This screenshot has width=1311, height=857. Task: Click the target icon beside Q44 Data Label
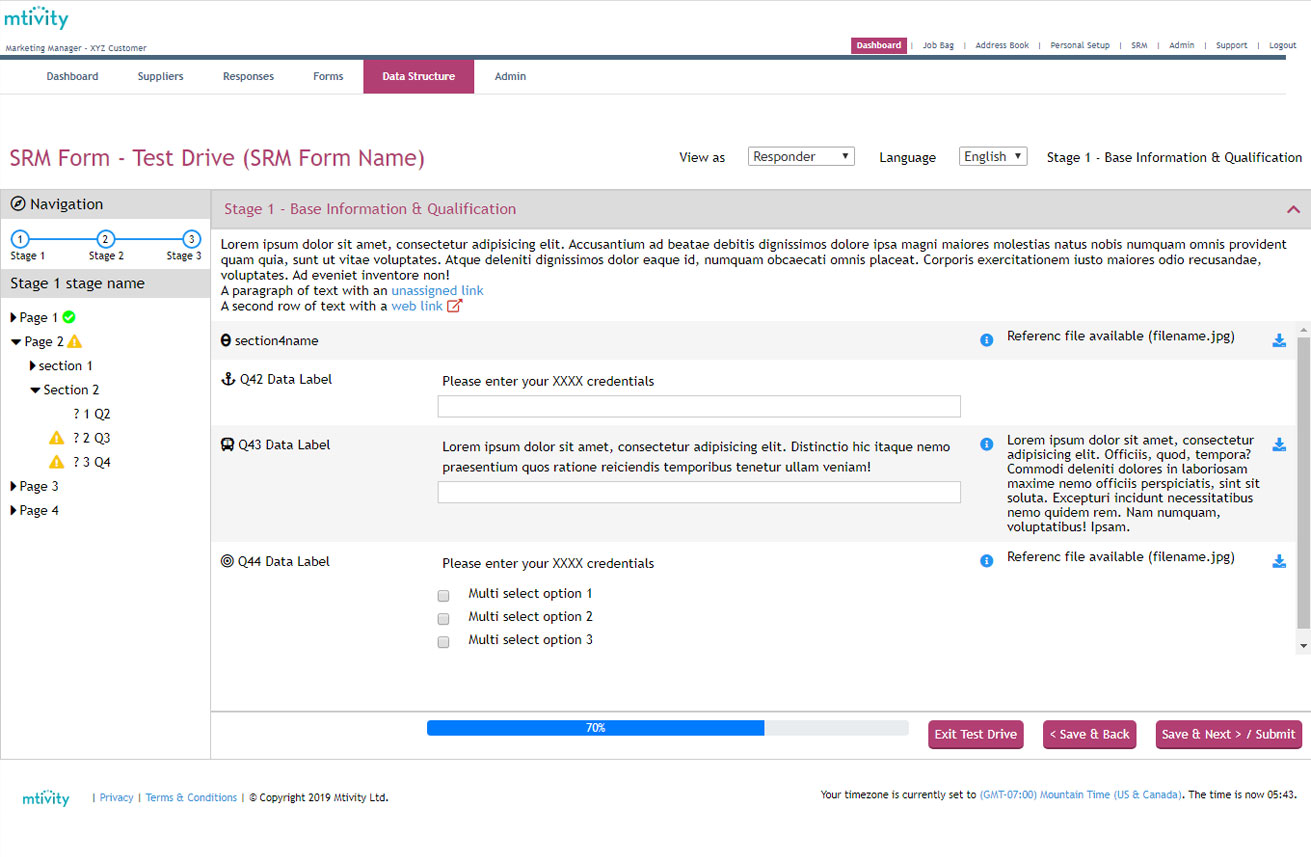227,561
